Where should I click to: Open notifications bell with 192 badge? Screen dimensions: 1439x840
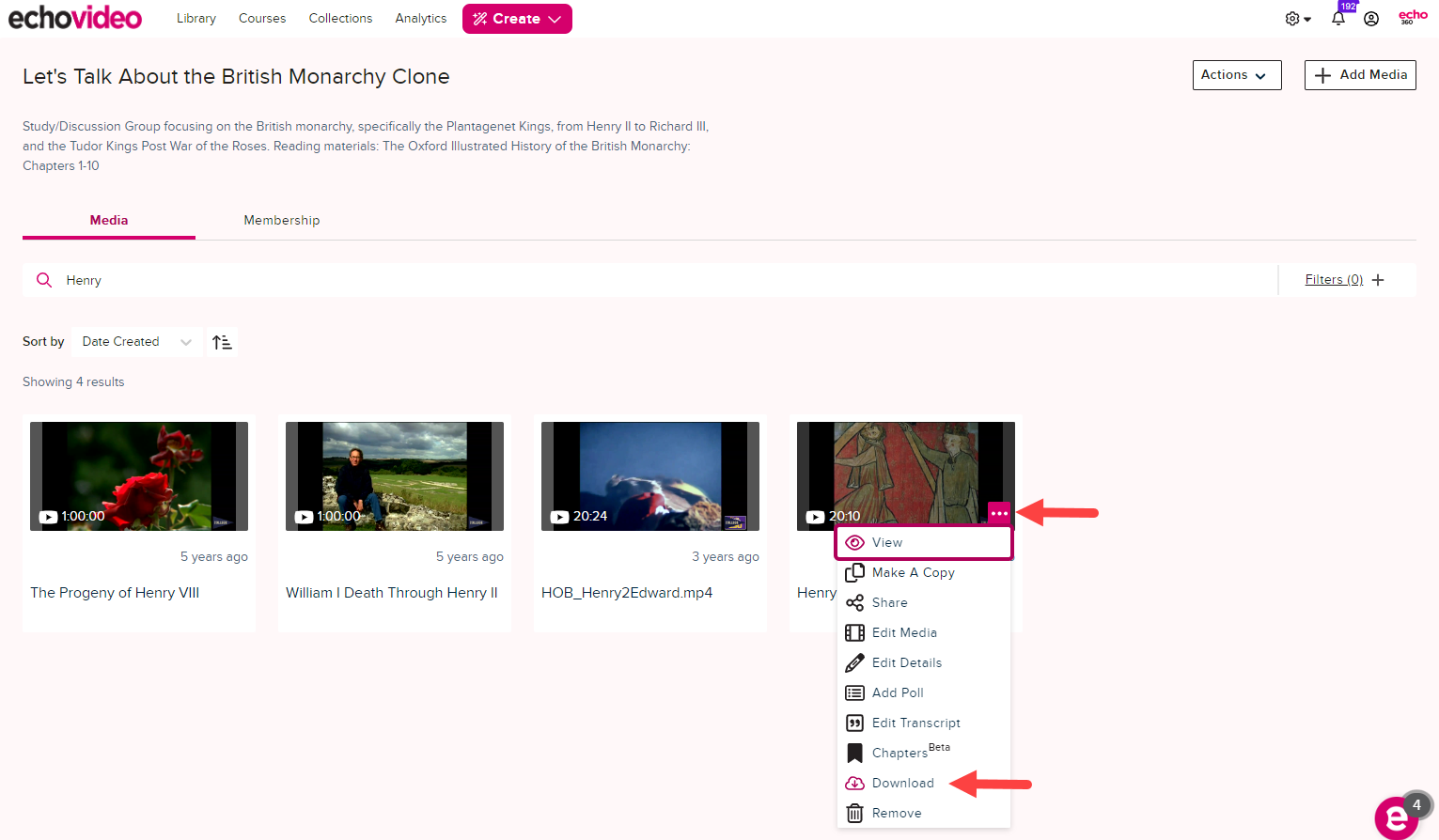coord(1339,17)
